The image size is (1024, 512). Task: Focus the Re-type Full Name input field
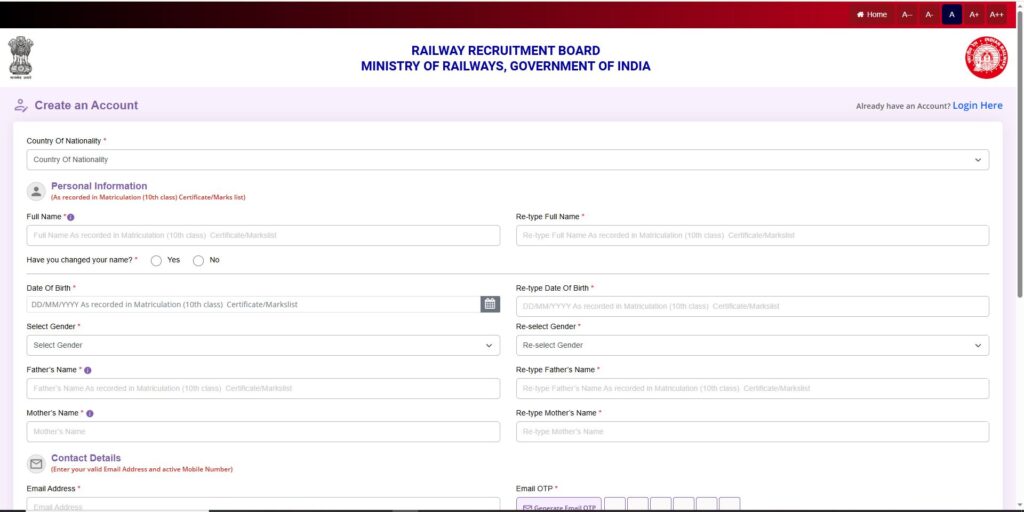pyautogui.click(x=752, y=235)
